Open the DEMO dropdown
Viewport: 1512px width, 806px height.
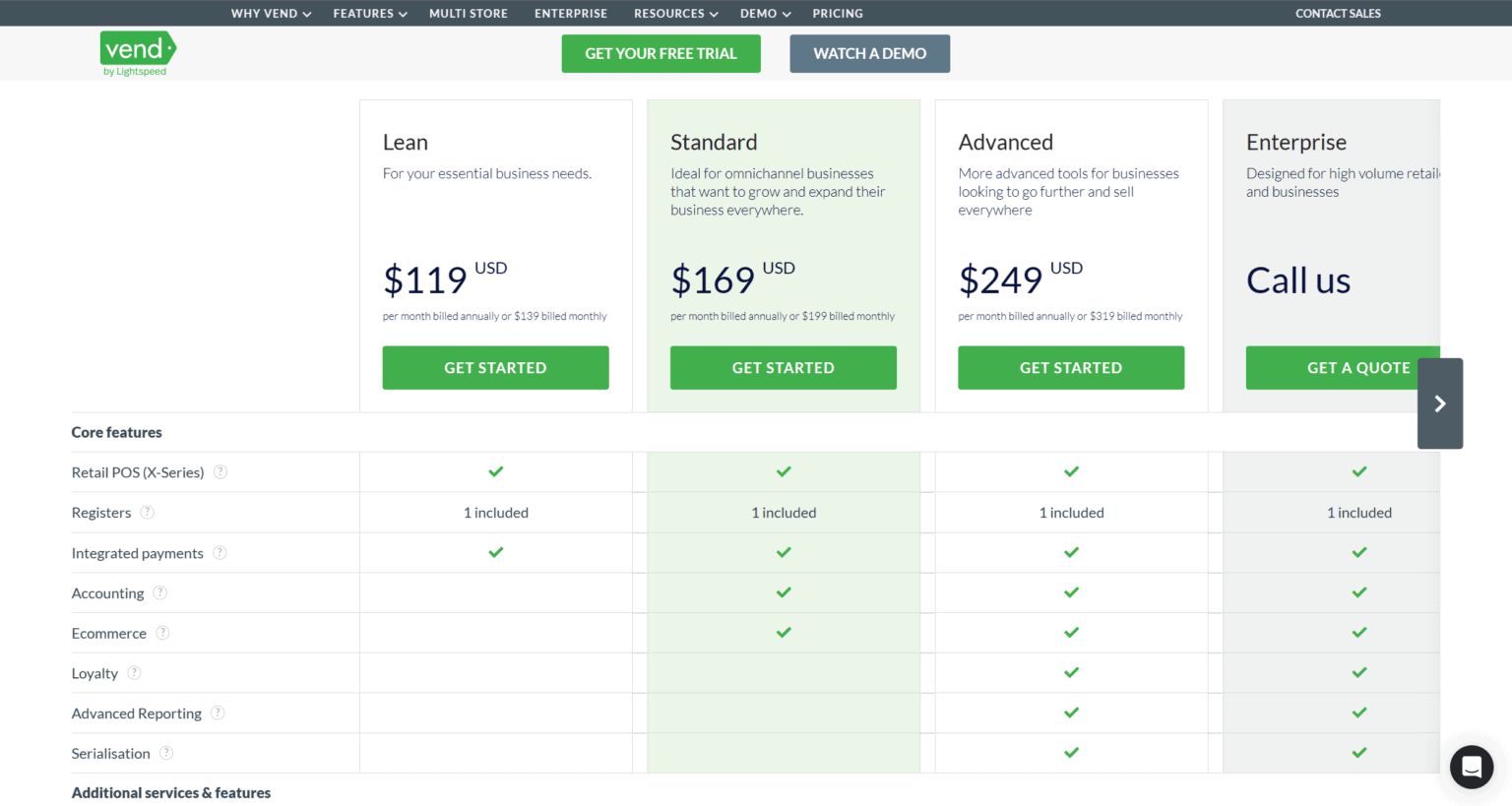coord(765,13)
